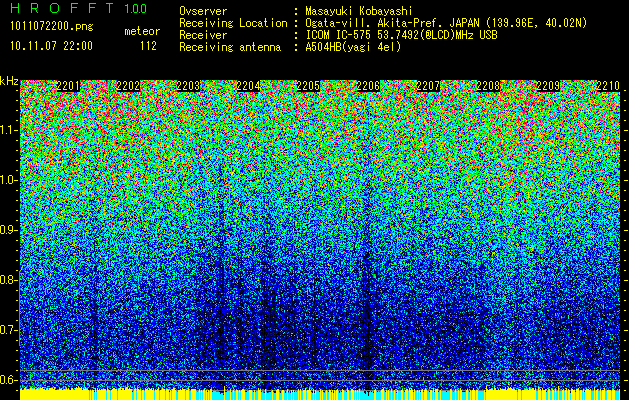Image resolution: width=629 pixels, height=400 pixels.
Task: Click the meteor count 112
Action: (x=148, y=46)
